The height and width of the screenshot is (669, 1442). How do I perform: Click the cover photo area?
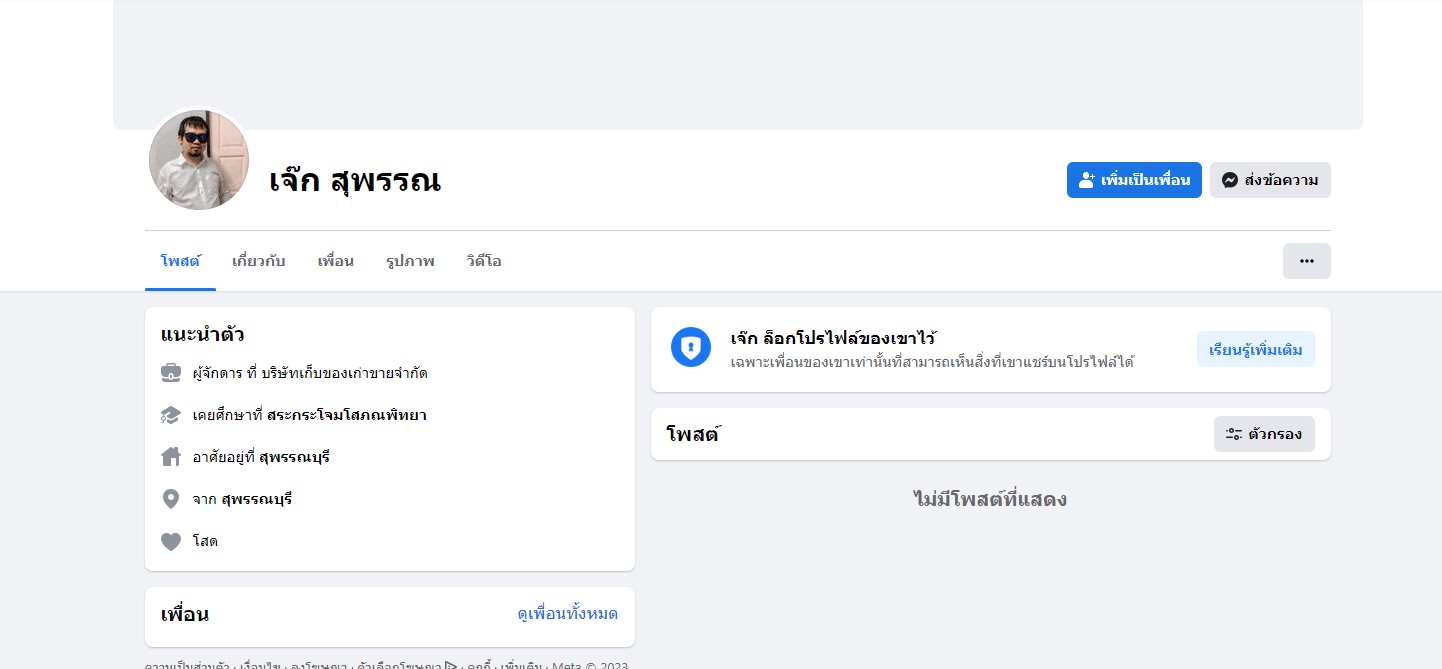[x=738, y=64]
